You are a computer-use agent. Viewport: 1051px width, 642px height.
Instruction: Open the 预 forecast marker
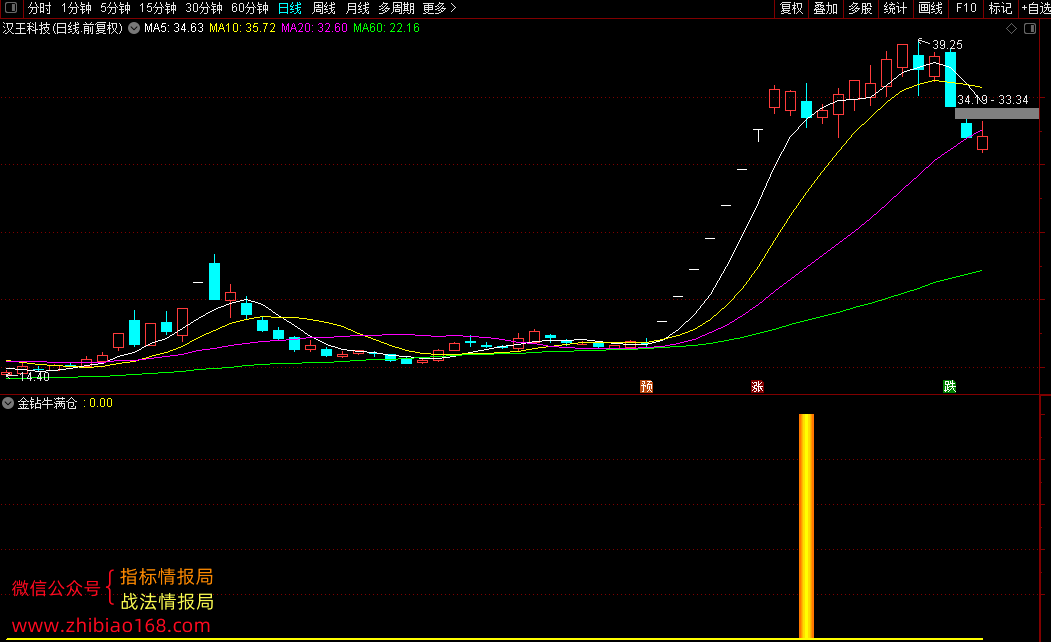click(647, 387)
